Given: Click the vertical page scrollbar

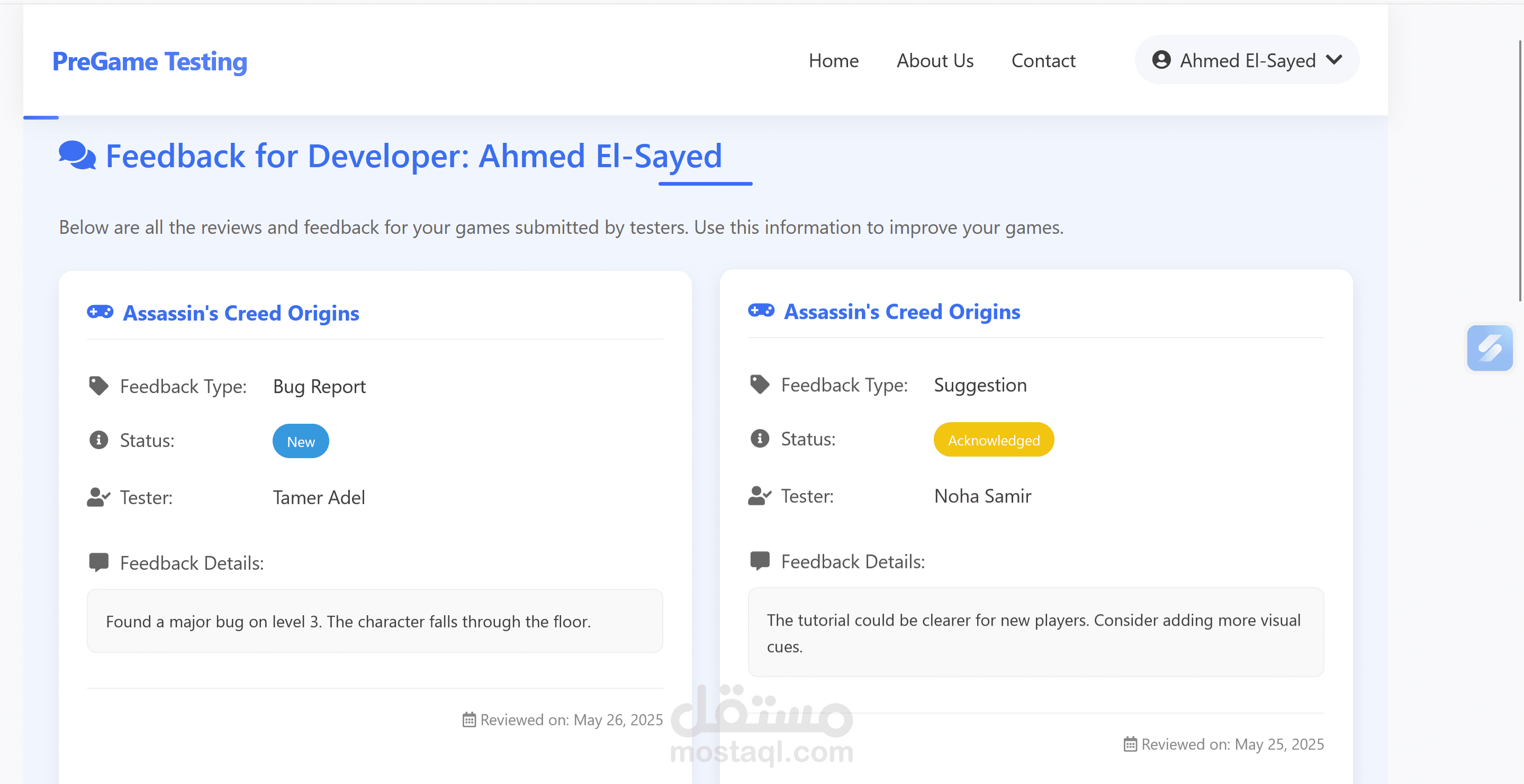Looking at the screenshot, I should pos(1520,171).
